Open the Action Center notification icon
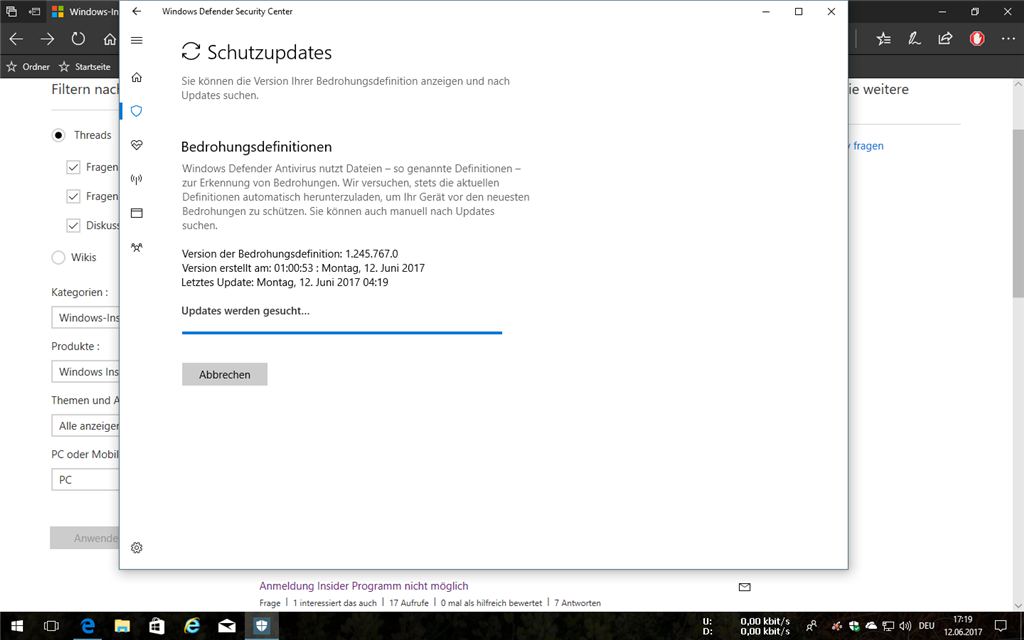Image resolution: width=1024 pixels, height=640 pixels. pyautogui.click(x=1000, y=626)
